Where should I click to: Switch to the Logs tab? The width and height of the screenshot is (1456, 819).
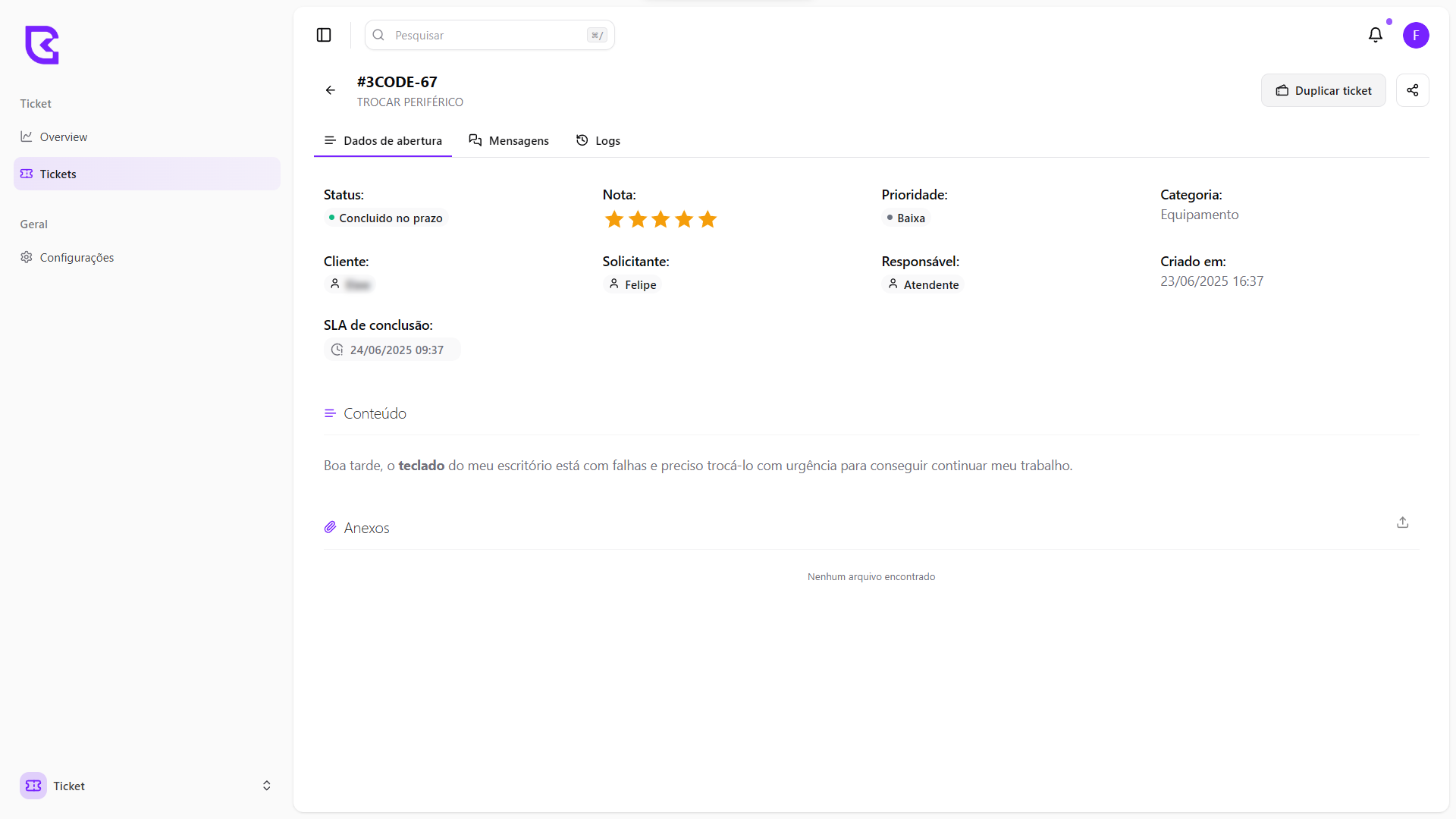pos(598,140)
